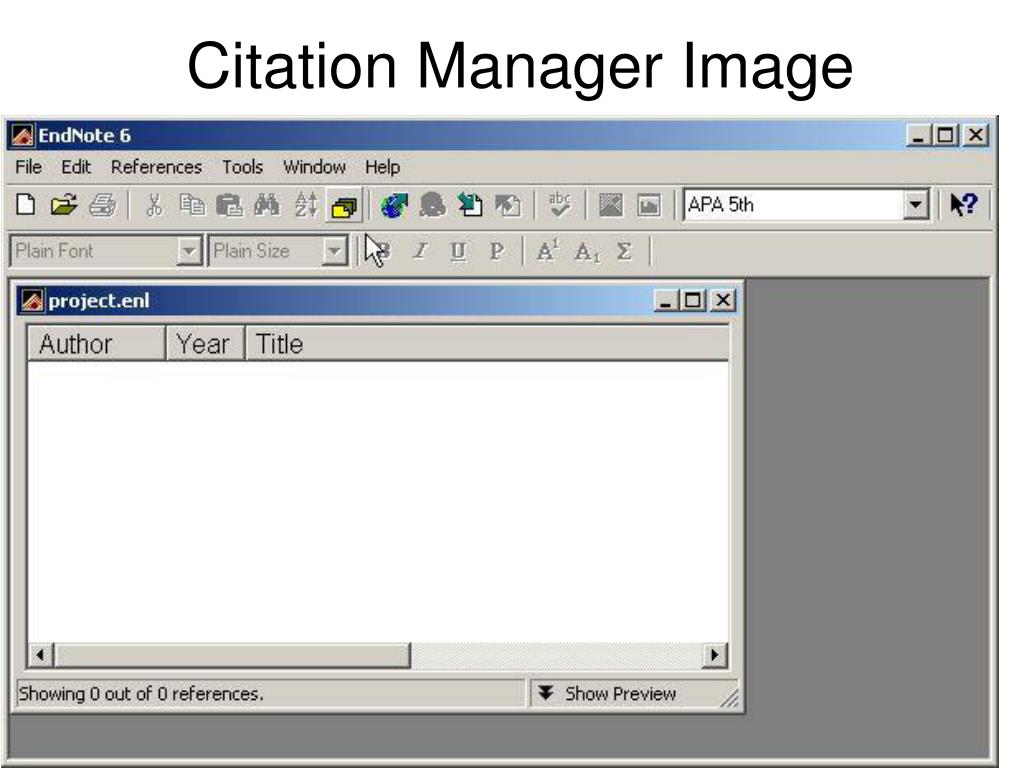Click the context Help arrow-question icon
The image size is (1024, 768).
(x=964, y=204)
